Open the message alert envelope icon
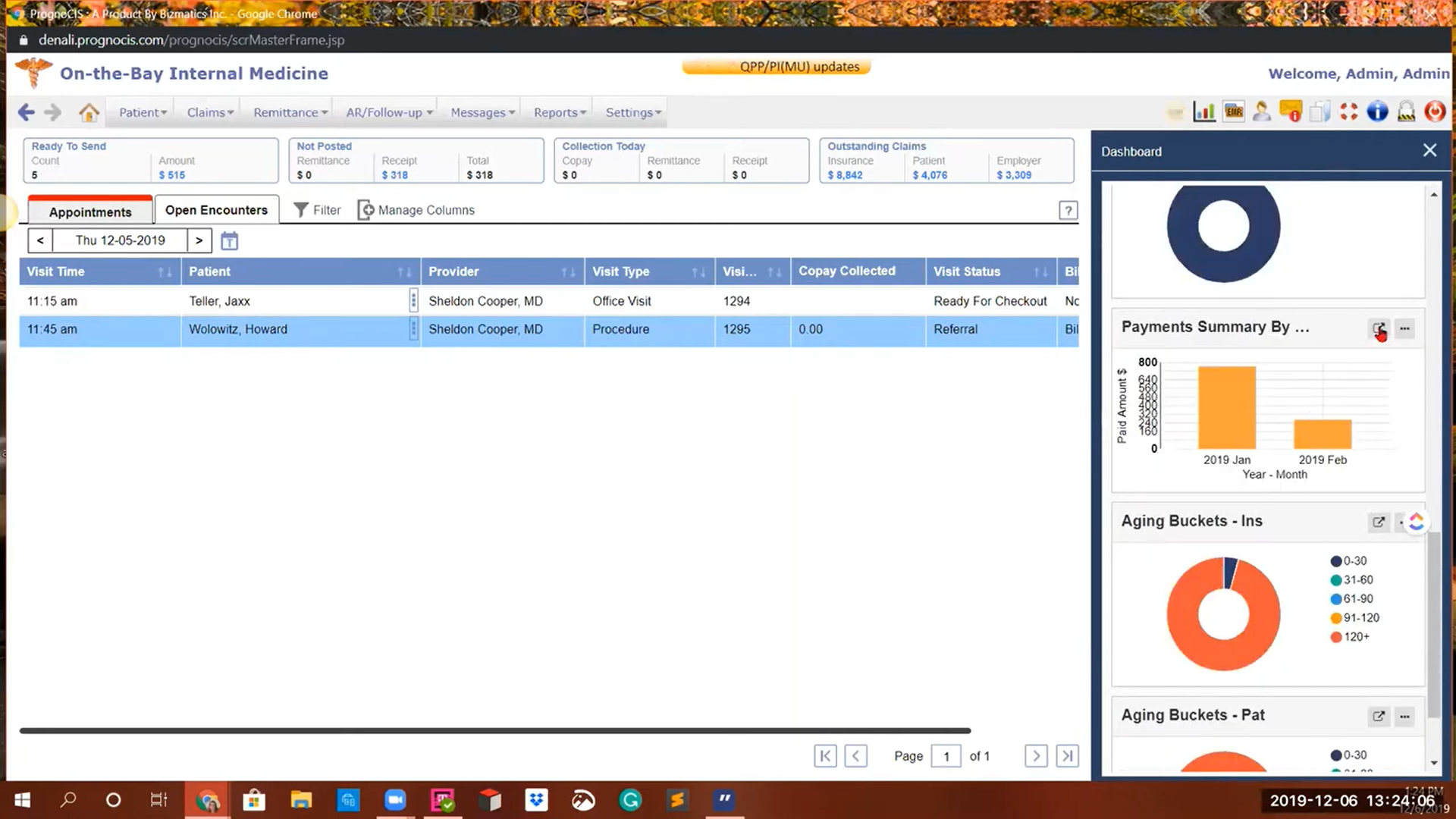The image size is (1456, 819). [1290, 112]
